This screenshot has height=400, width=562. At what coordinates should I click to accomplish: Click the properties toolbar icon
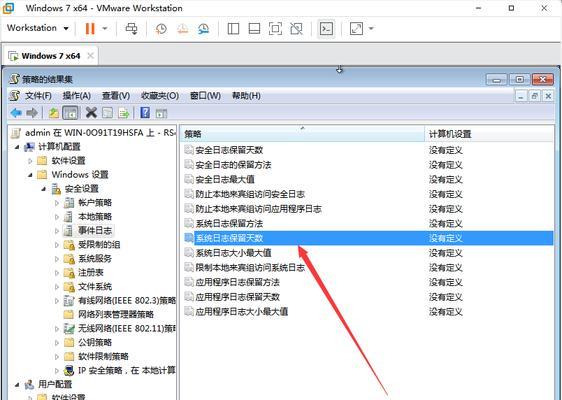pos(108,113)
